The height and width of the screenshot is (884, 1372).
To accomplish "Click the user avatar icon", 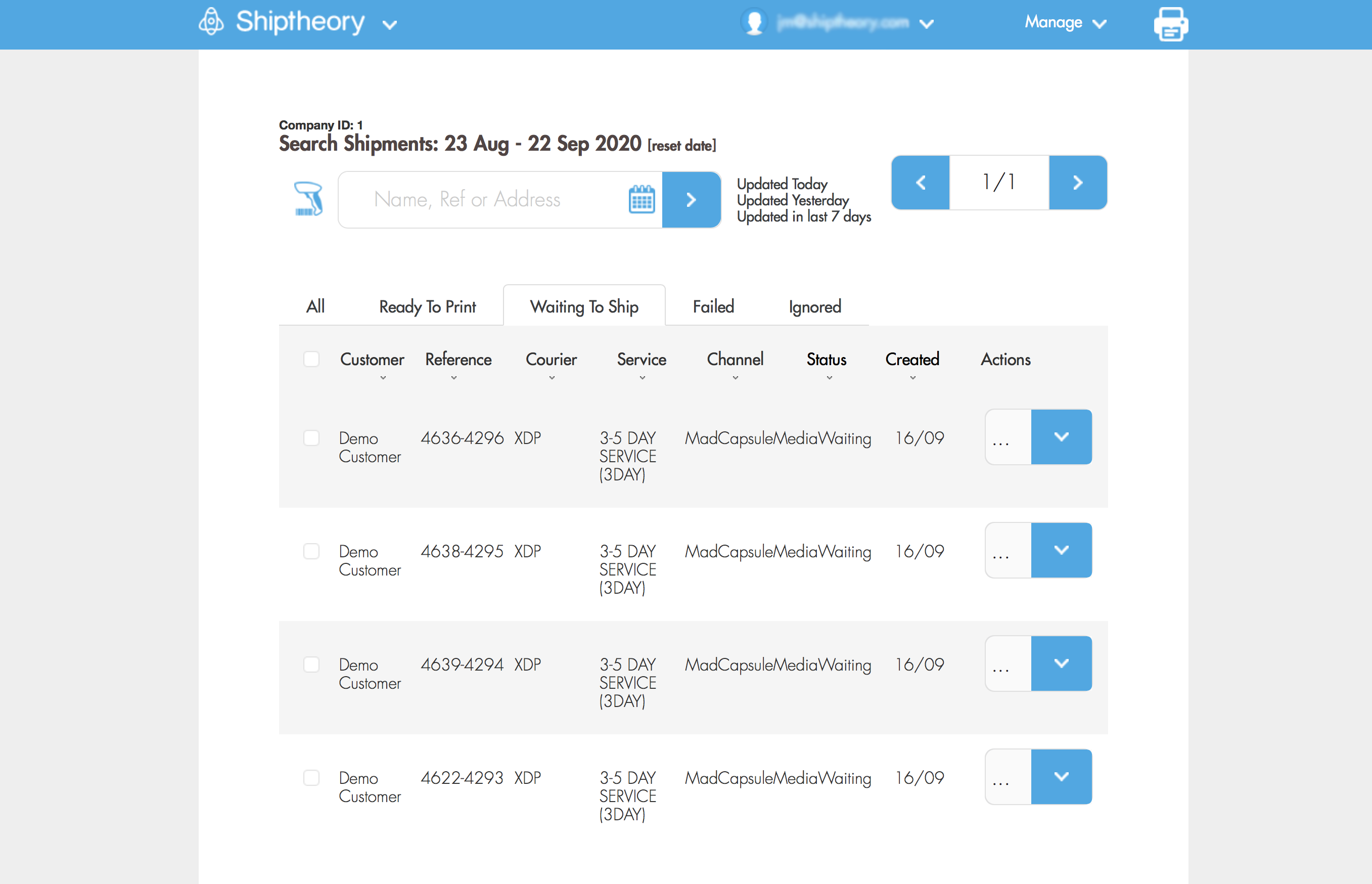I will point(753,22).
